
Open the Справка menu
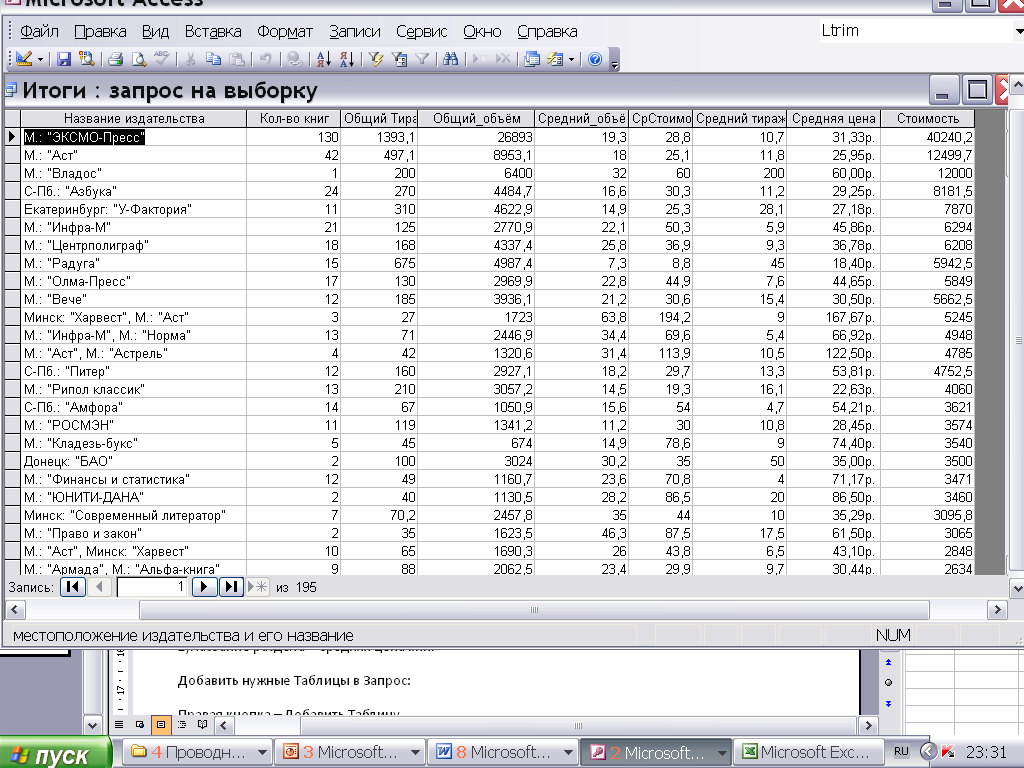click(x=547, y=31)
